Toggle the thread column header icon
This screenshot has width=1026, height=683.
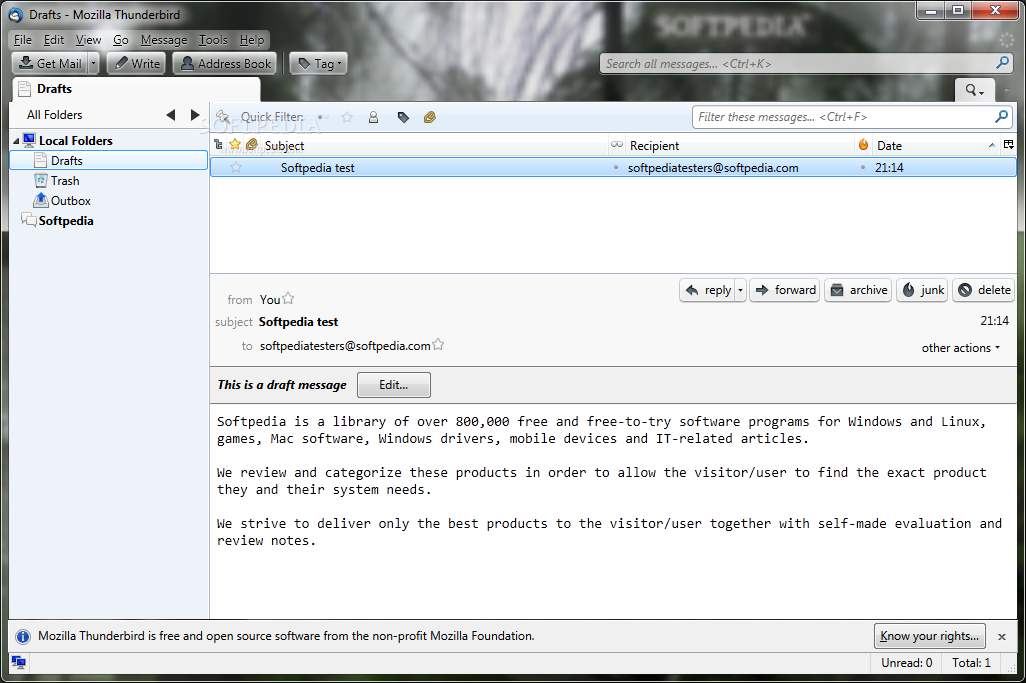(219, 145)
